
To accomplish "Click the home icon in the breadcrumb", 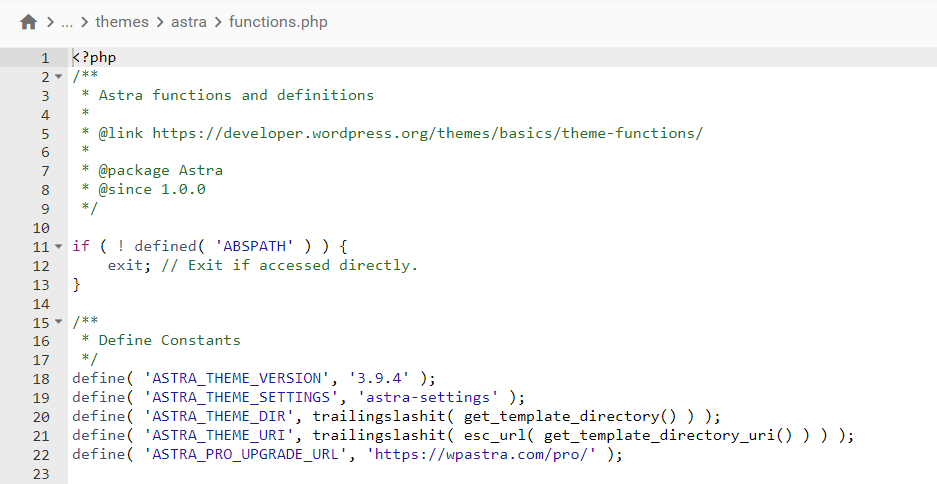I will pos(28,22).
